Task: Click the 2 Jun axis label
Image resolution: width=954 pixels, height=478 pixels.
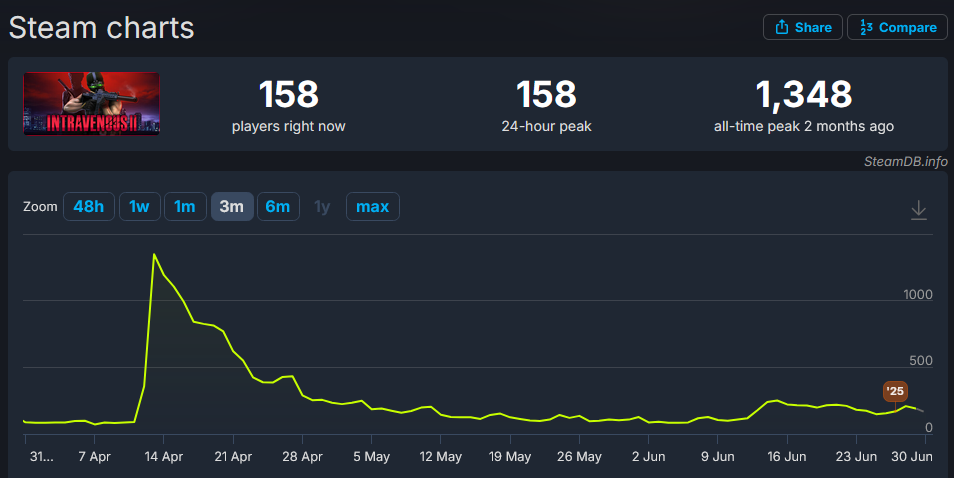Action: pos(649,456)
